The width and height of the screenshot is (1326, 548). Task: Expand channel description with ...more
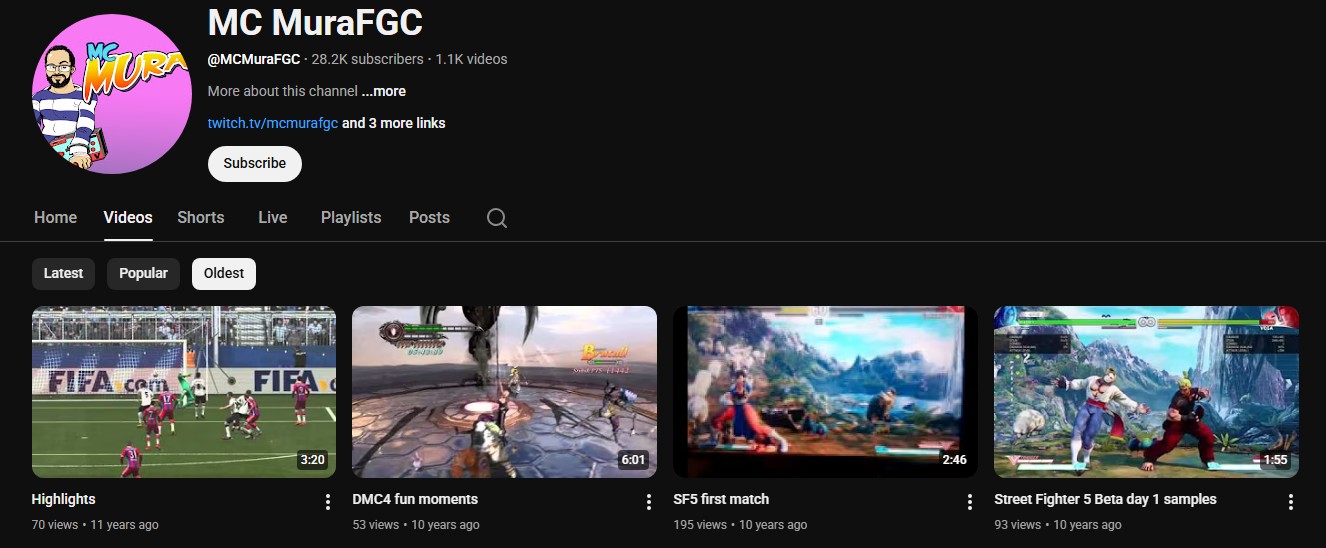coord(383,91)
